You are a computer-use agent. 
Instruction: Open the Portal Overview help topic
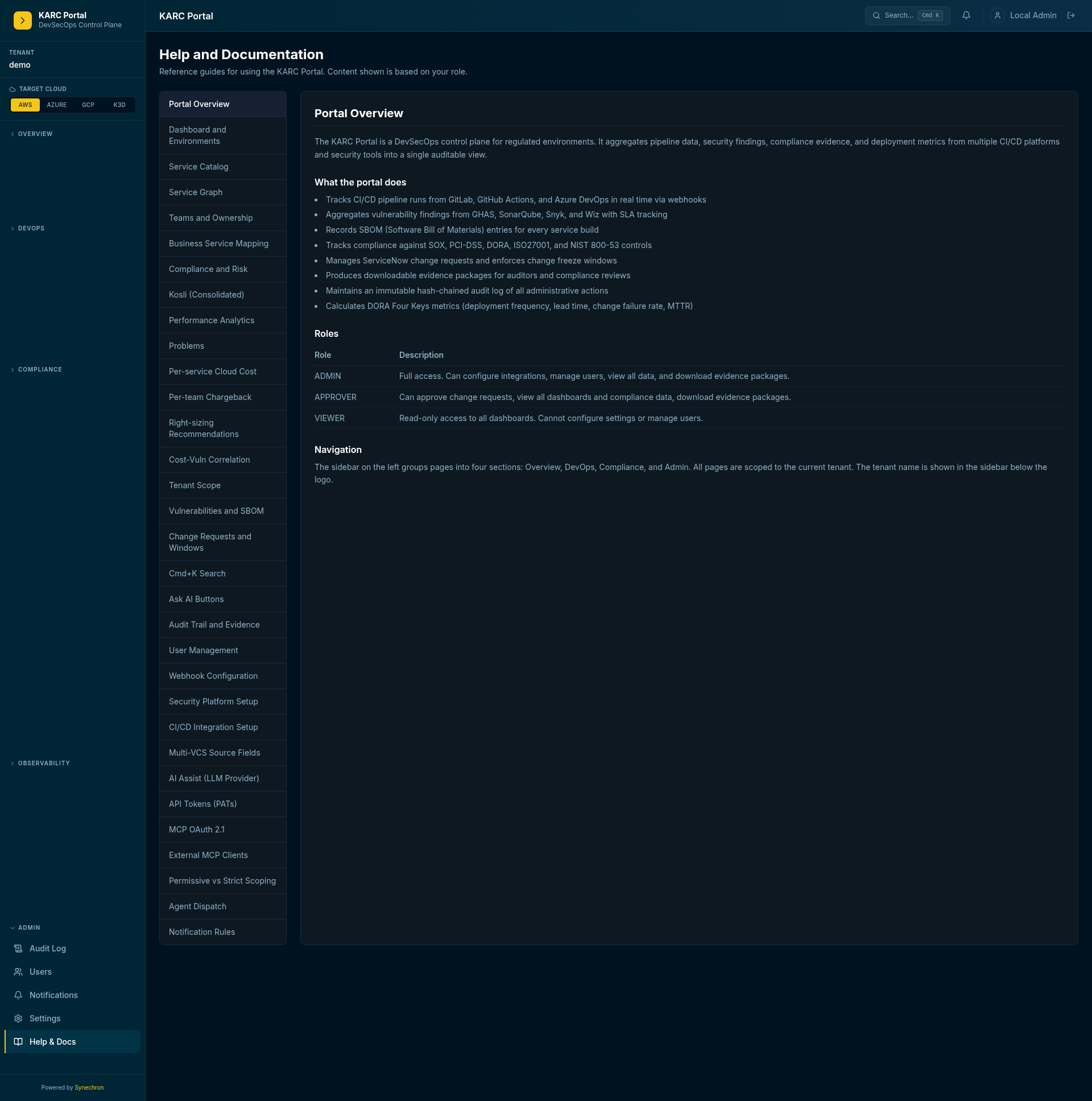(x=223, y=104)
